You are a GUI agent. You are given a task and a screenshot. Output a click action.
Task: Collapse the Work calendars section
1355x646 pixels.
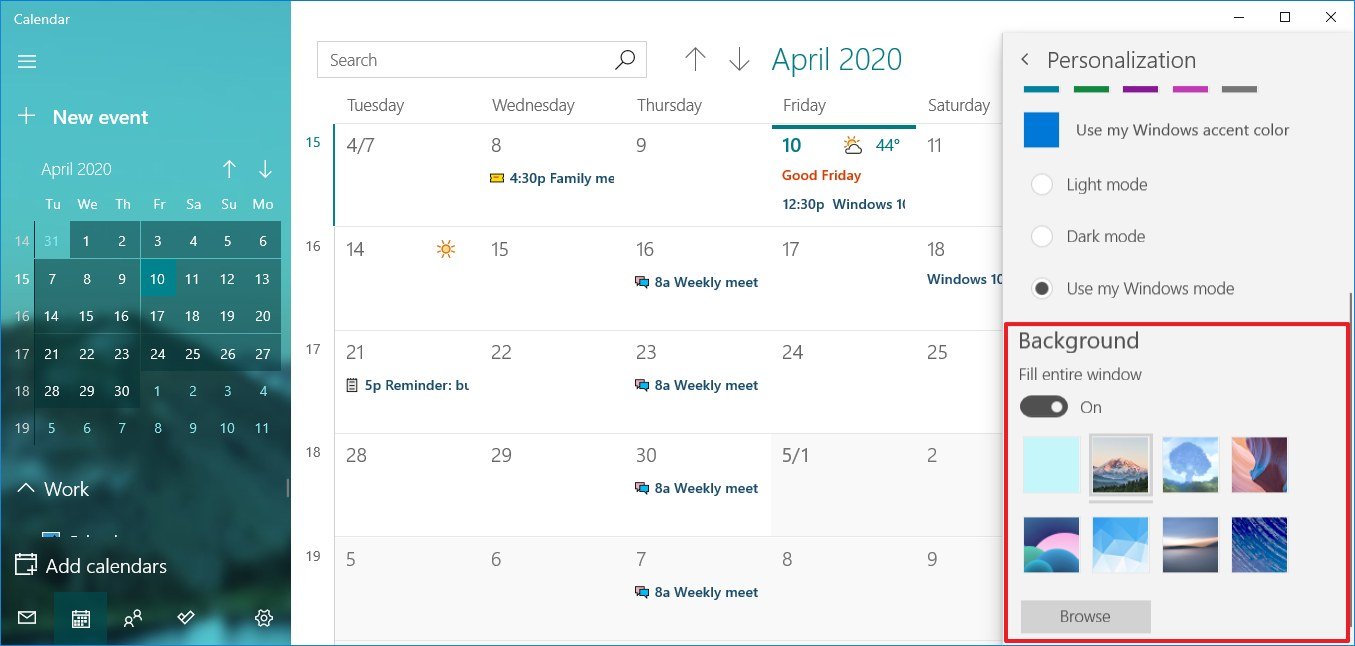coord(25,489)
